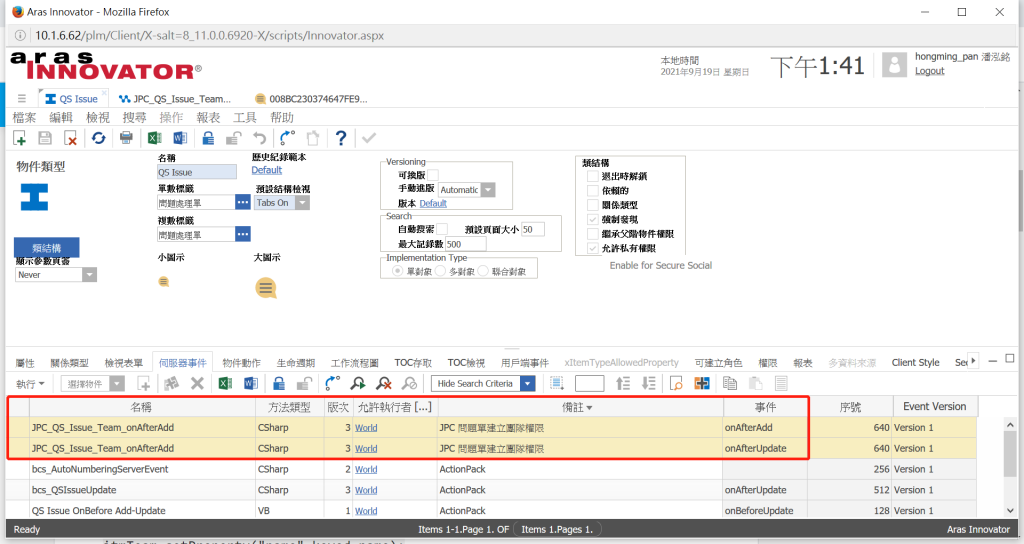Click the new relationship icon in the grid toolbar
Image resolution: width=1024 pixels, height=544 pixels.
tap(144, 383)
